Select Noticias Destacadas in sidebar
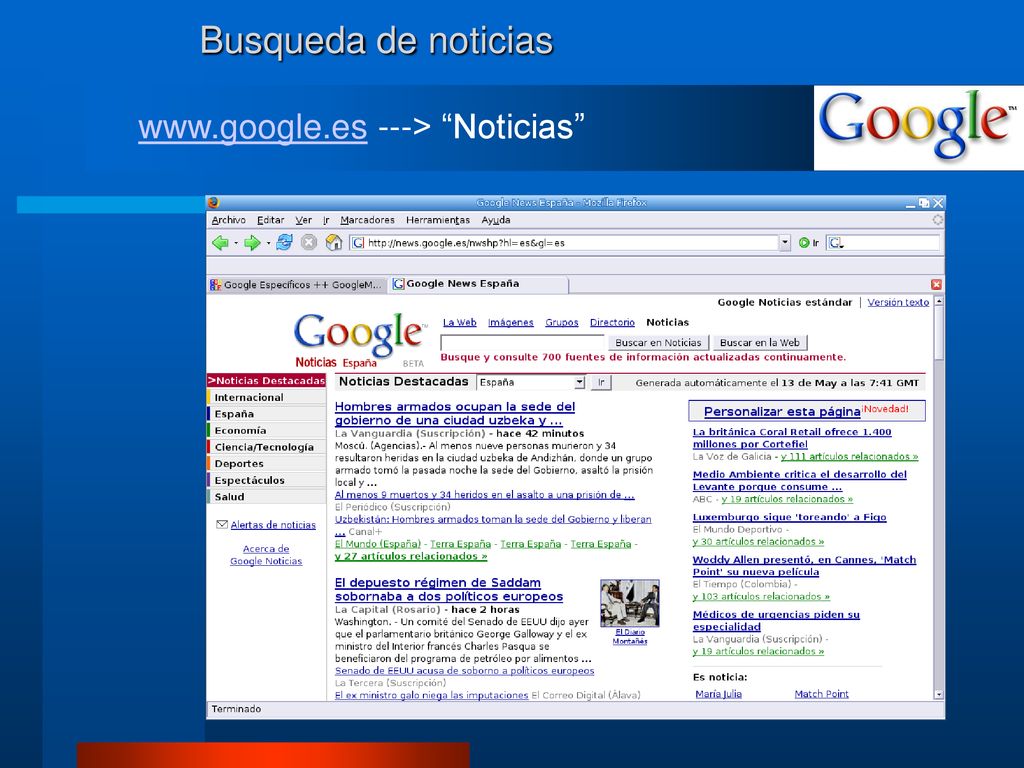1024x768 pixels. point(266,381)
